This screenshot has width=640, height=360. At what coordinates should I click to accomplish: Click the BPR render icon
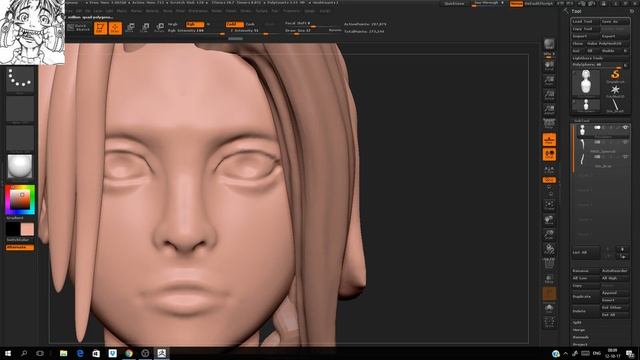pos(549,45)
